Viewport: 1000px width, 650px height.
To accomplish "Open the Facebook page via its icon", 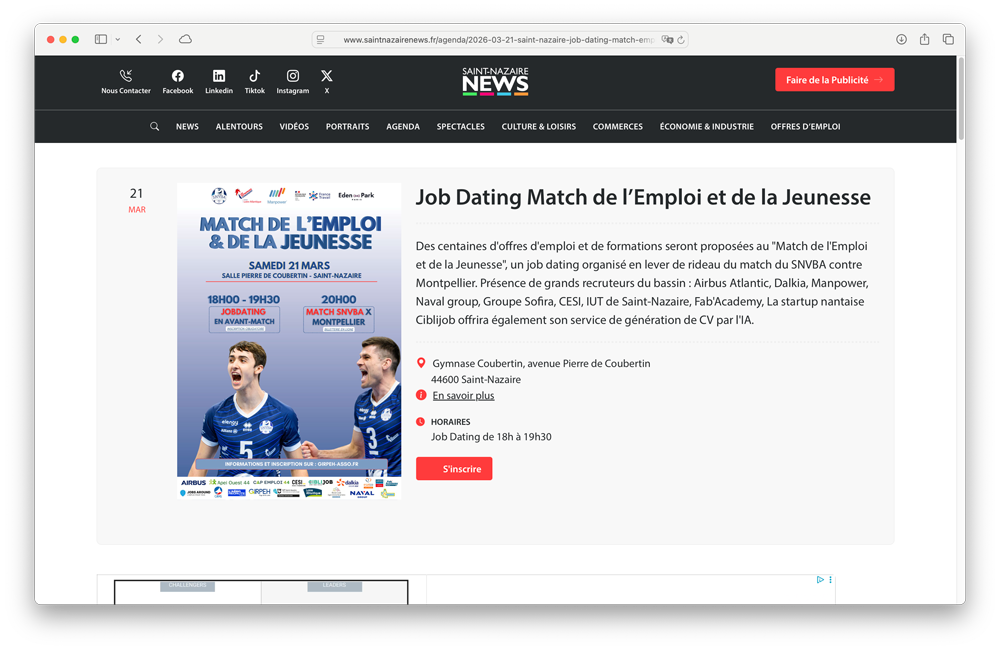I will pos(177,74).
